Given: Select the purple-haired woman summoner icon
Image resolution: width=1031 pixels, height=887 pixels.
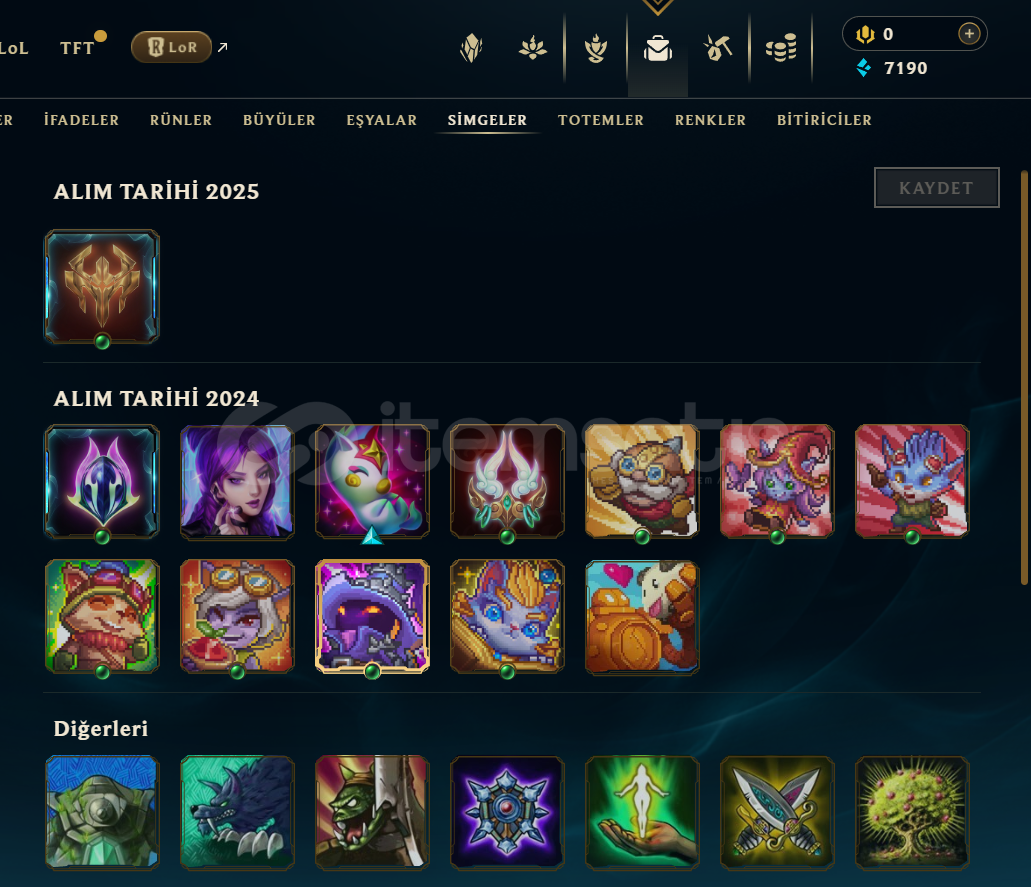Looking at the screenshot, I should click(237, 482).
